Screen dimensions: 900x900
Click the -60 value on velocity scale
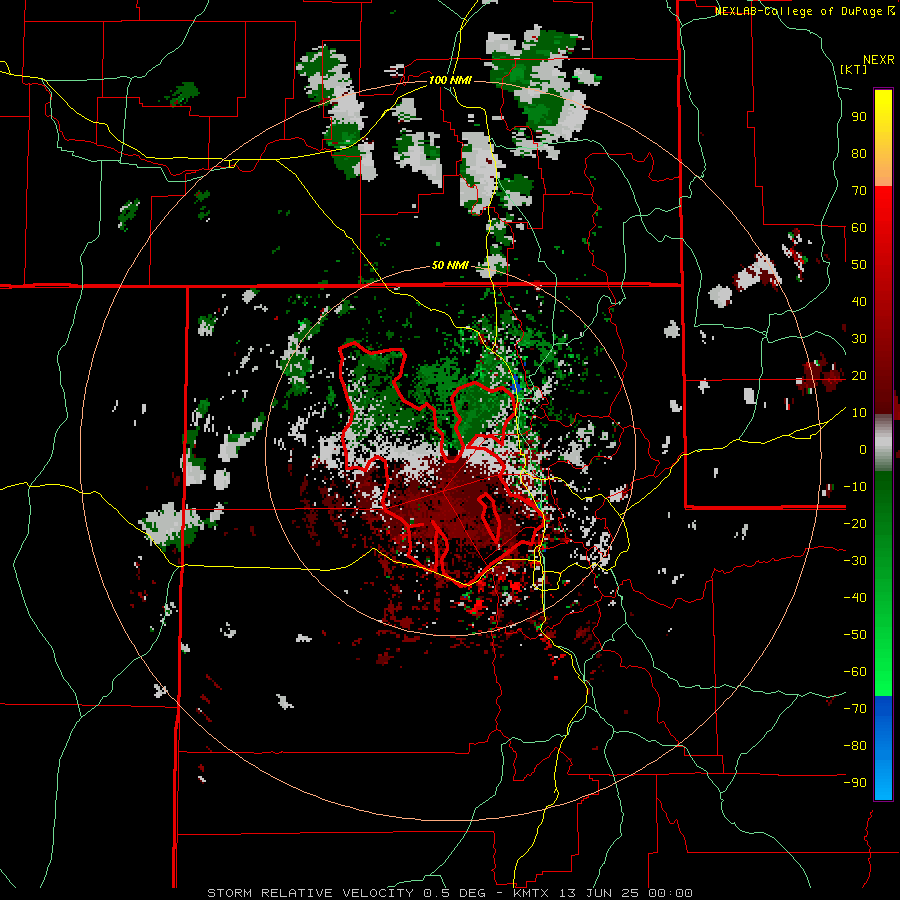click(x=855, y=672)
